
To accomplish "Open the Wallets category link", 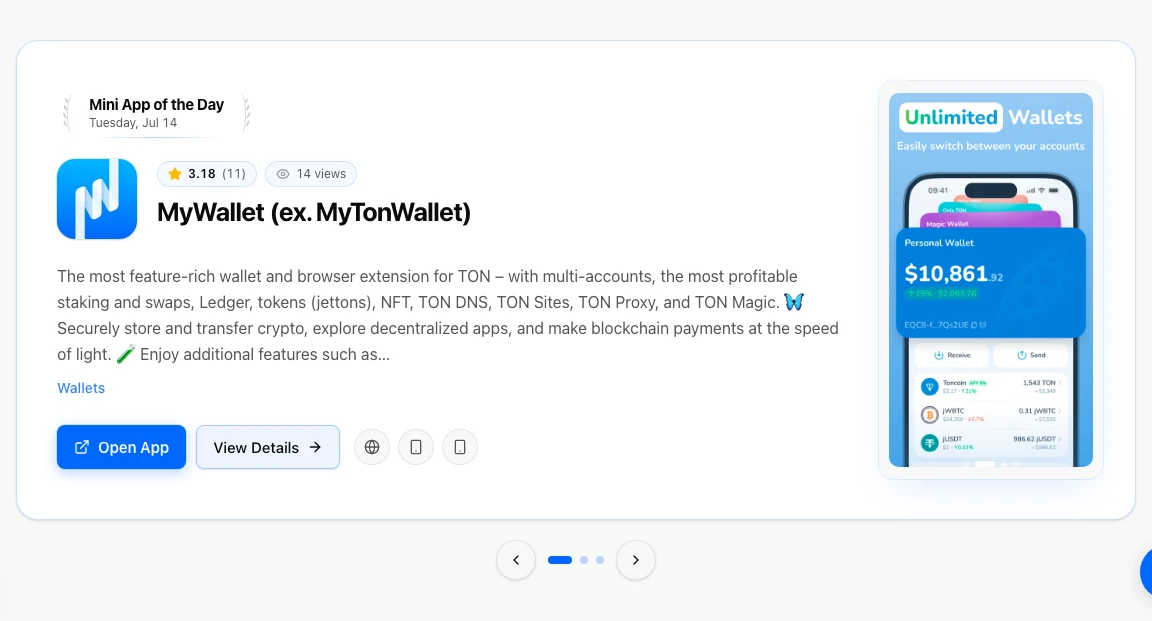I will click(x=81, y=388).
